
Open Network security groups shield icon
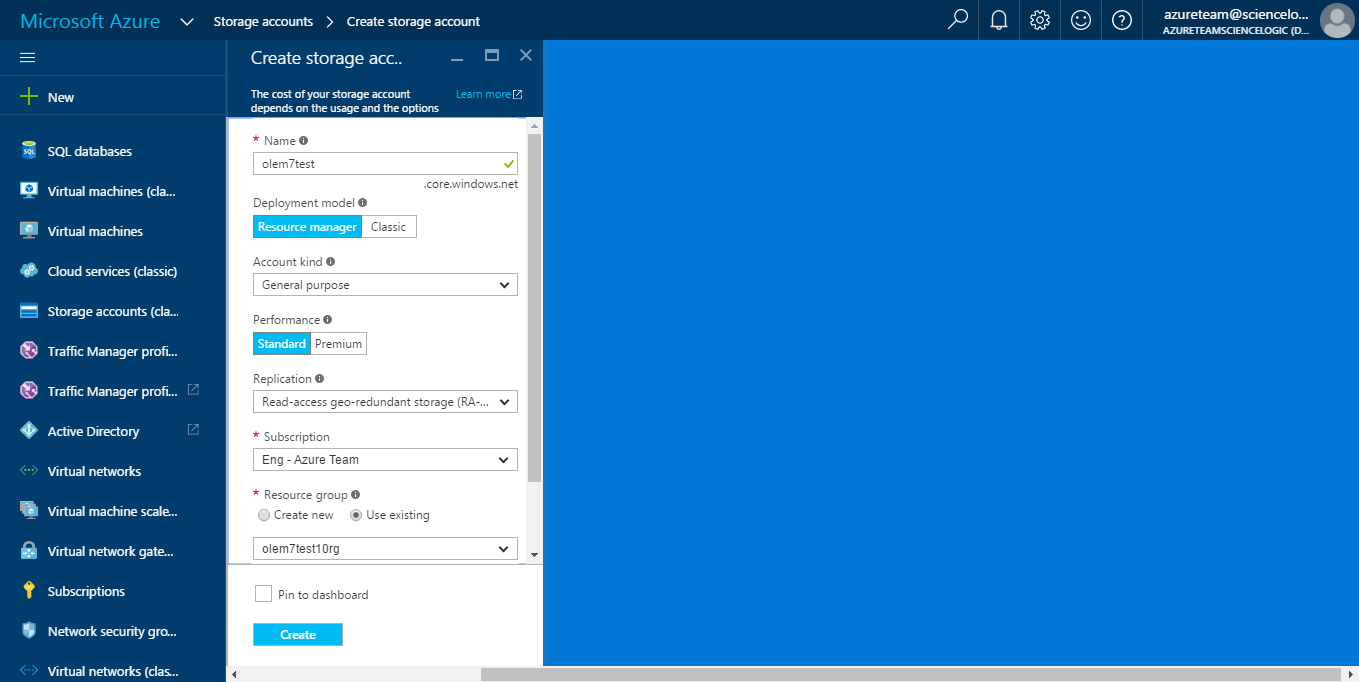pyautogui.click(x=29, y=631)
